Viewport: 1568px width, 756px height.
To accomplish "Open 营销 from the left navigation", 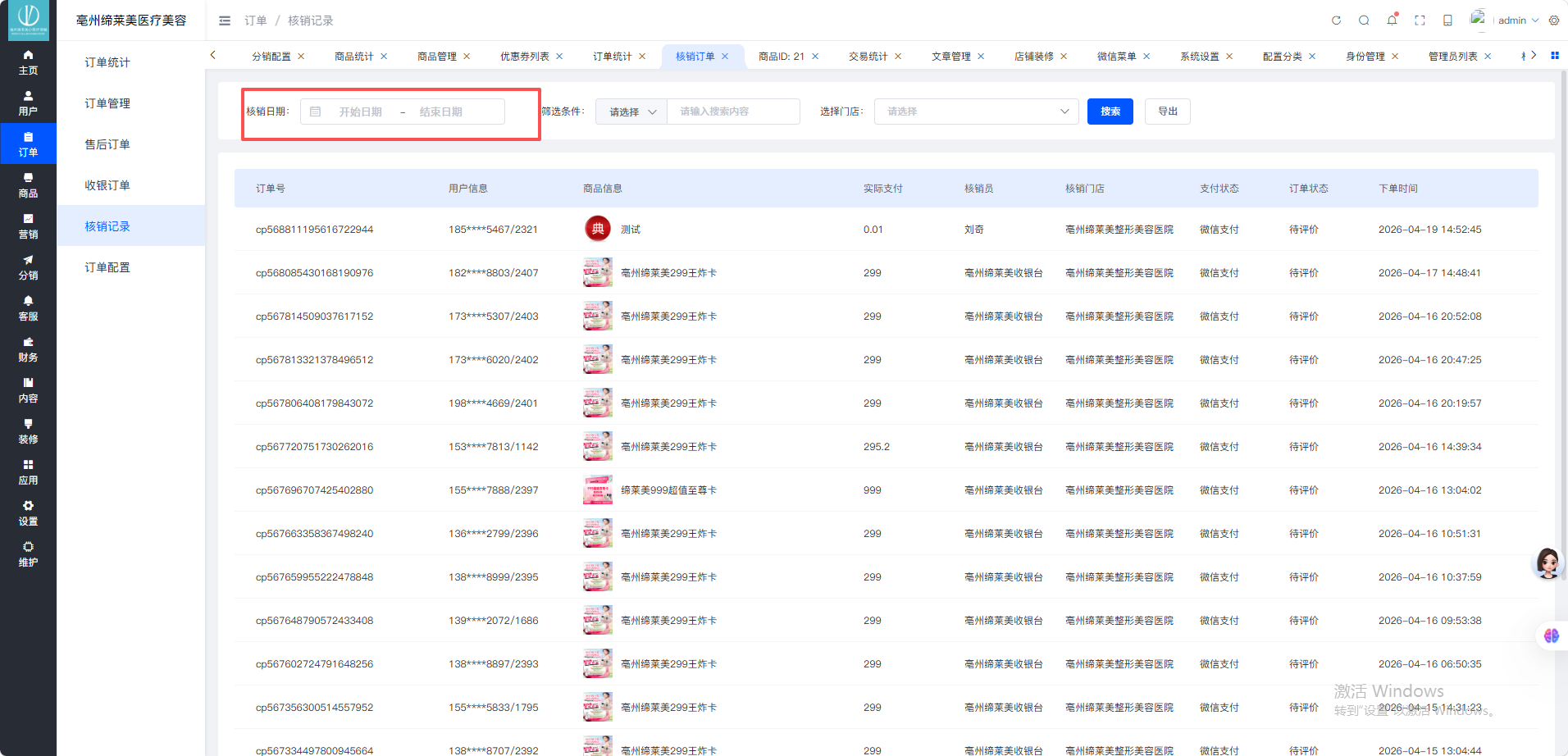I will 28,226.
